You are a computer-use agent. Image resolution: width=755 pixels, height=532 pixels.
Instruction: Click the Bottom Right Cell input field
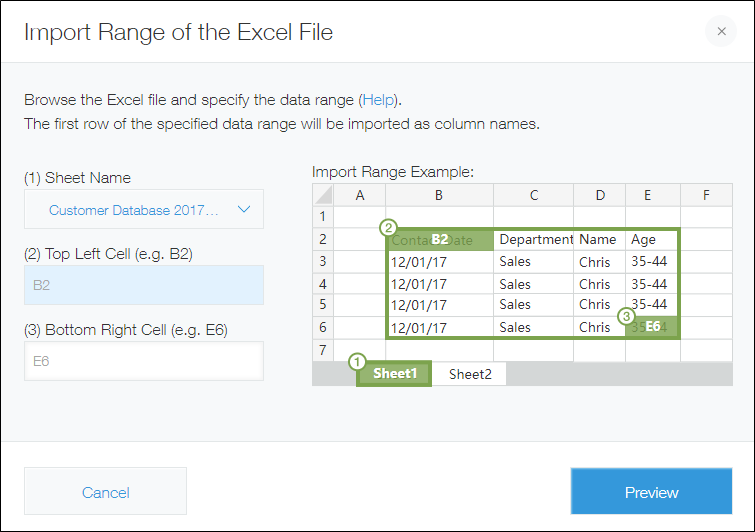tap(144, 361)
